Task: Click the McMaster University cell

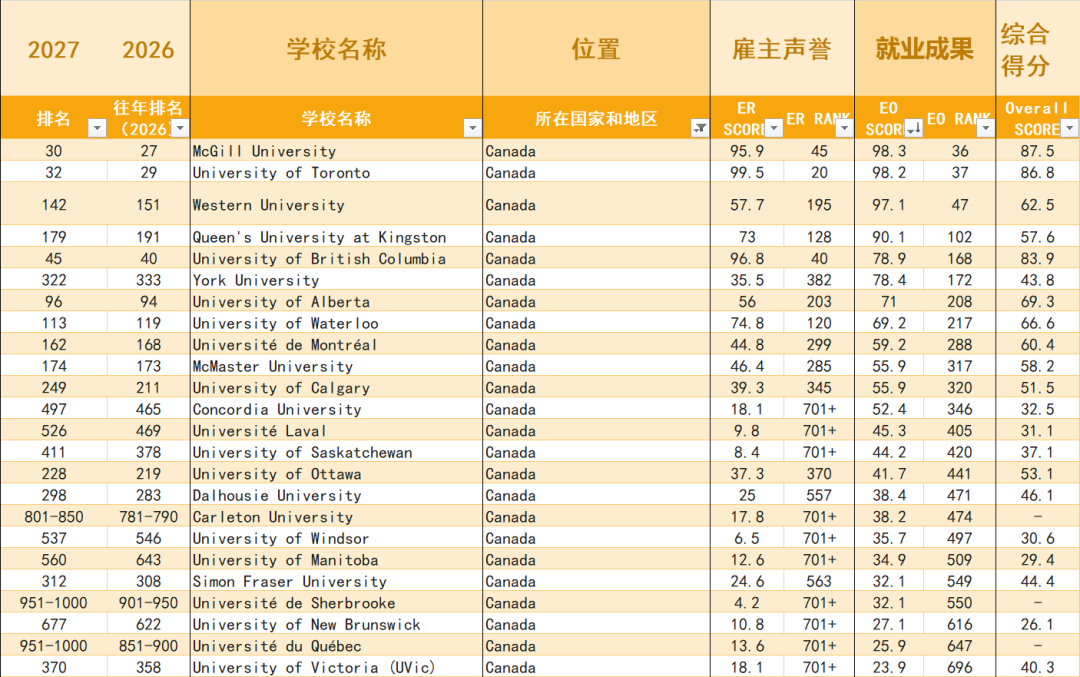Action: [x=336, y=366]
